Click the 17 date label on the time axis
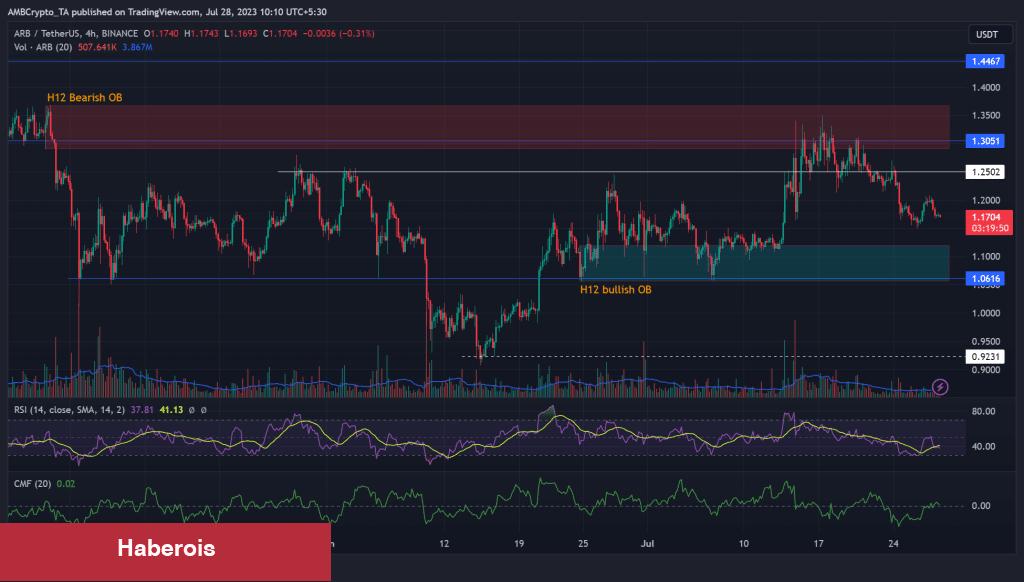This screenshot has height=582, width=1024. (x=818, y=543)
